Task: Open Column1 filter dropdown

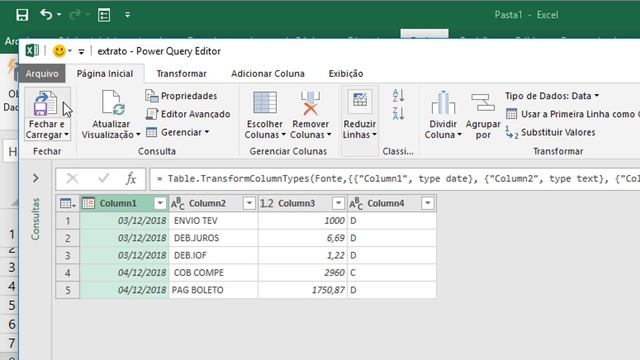Action: [x=160, y=203]
